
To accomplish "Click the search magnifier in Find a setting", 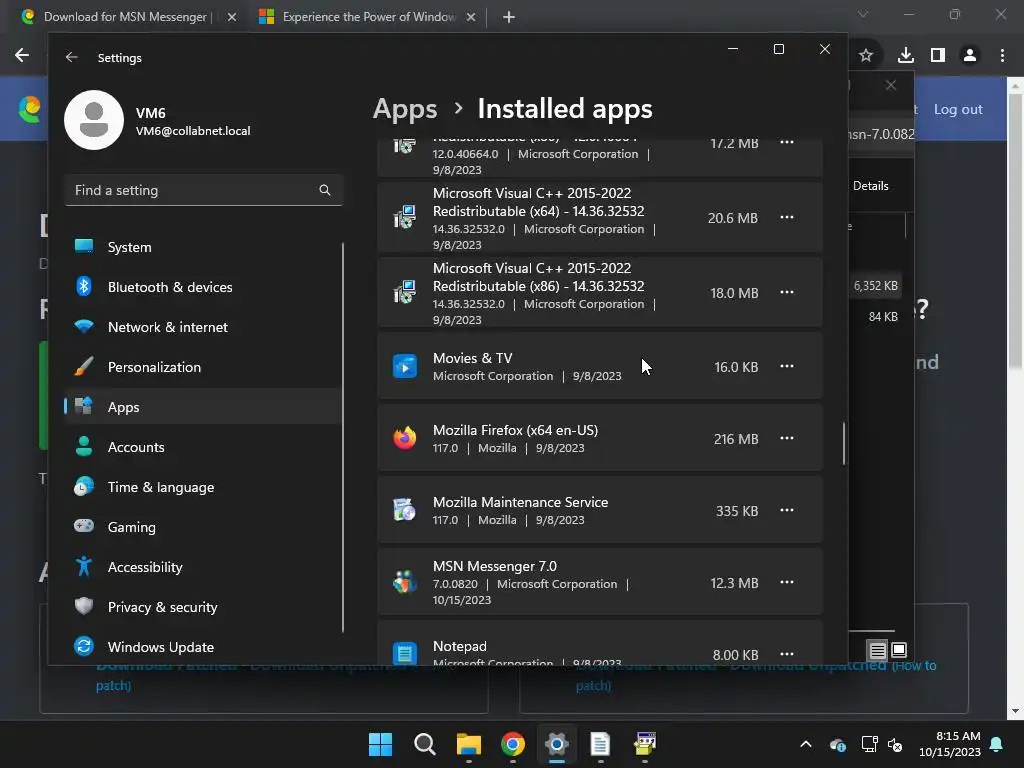I will coord(325,190).
